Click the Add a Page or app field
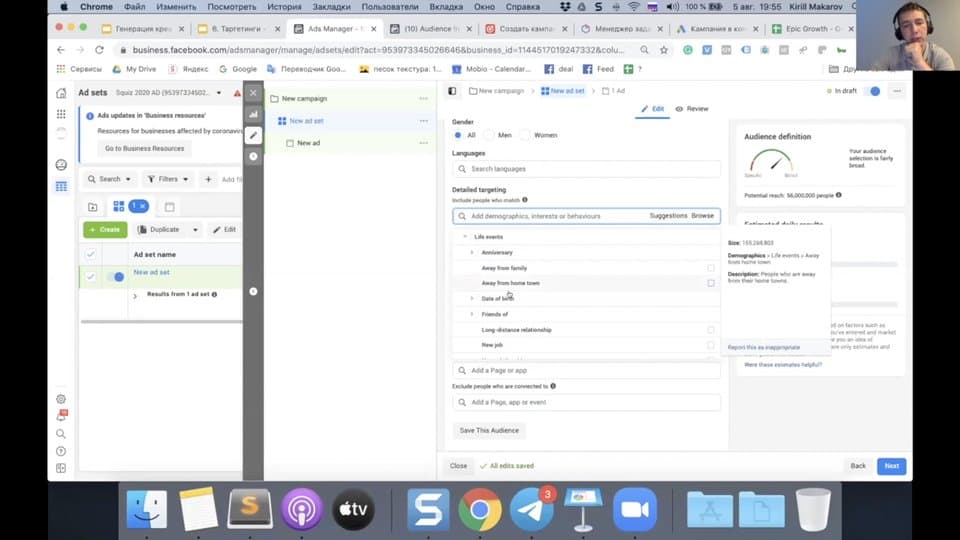Viewport: 960px width, 540px height. [586, 370]
